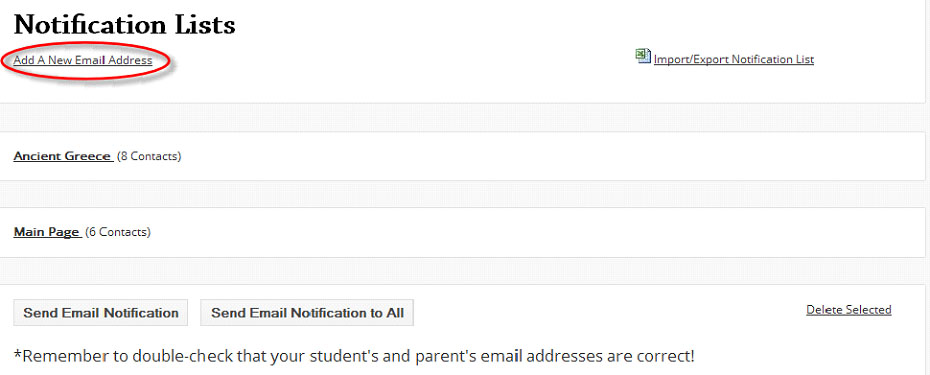Click the 6 Contacts count label
Image resolution: width=930 pixels, height=375 pixels.
click(118, 232)
